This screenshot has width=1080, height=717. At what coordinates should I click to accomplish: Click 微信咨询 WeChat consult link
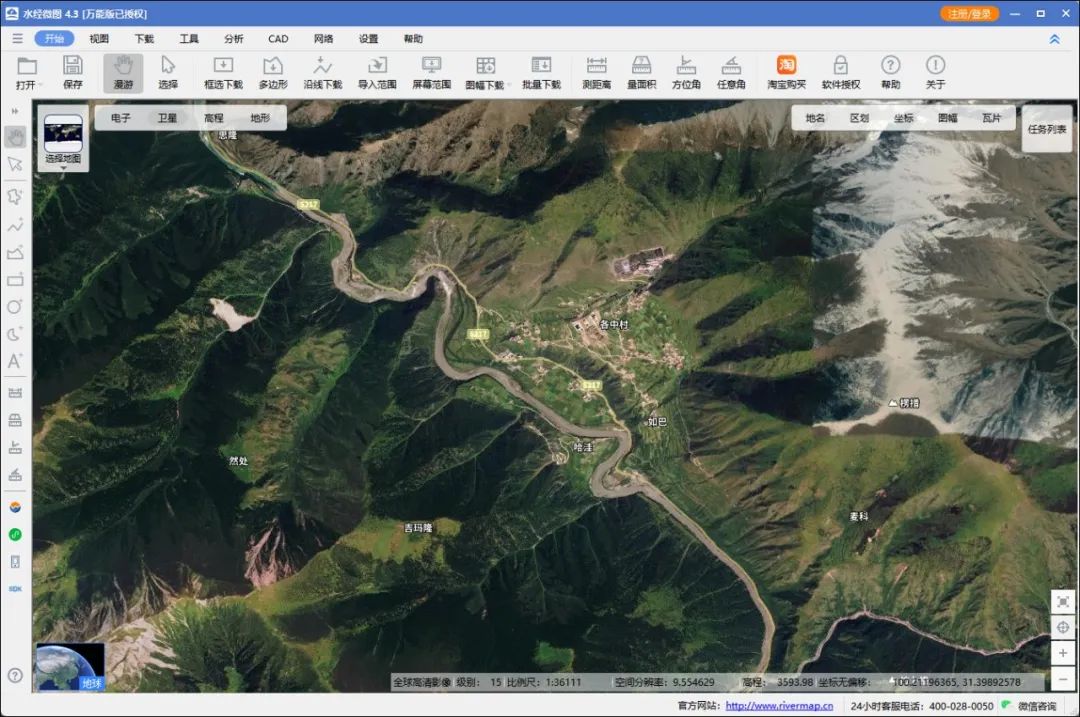1037,706
